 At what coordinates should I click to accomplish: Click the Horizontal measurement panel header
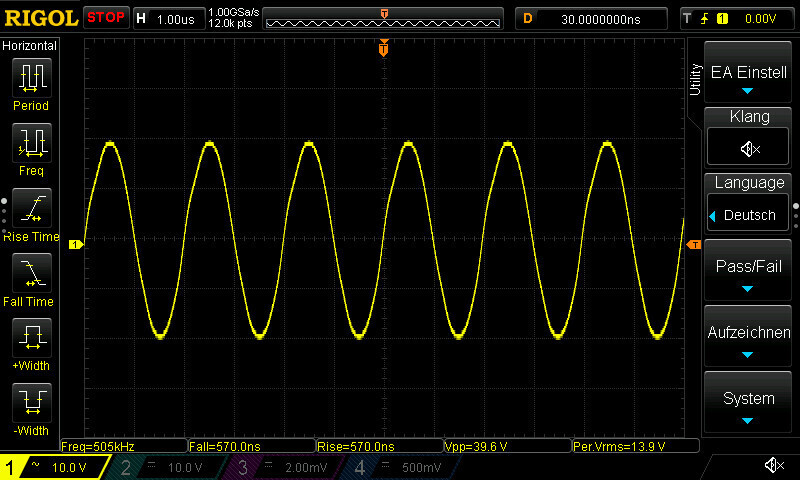click(30, 45)
